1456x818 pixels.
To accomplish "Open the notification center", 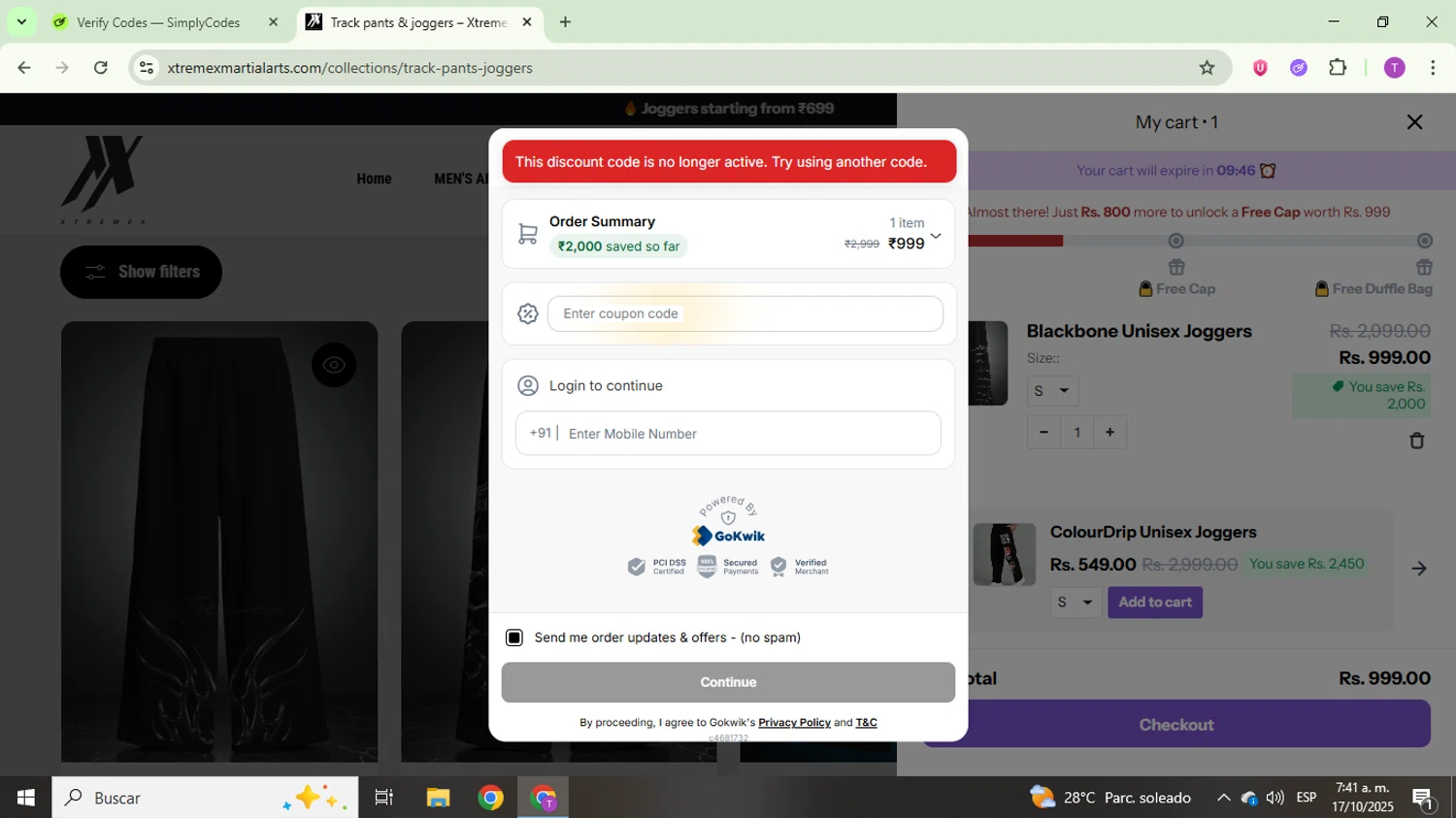I will point(1424,799).
